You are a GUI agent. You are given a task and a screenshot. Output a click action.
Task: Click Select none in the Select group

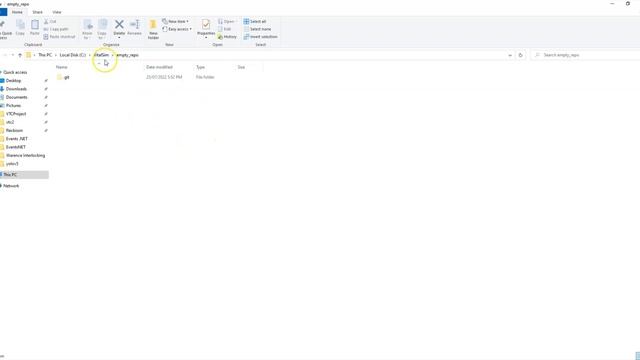257,29
